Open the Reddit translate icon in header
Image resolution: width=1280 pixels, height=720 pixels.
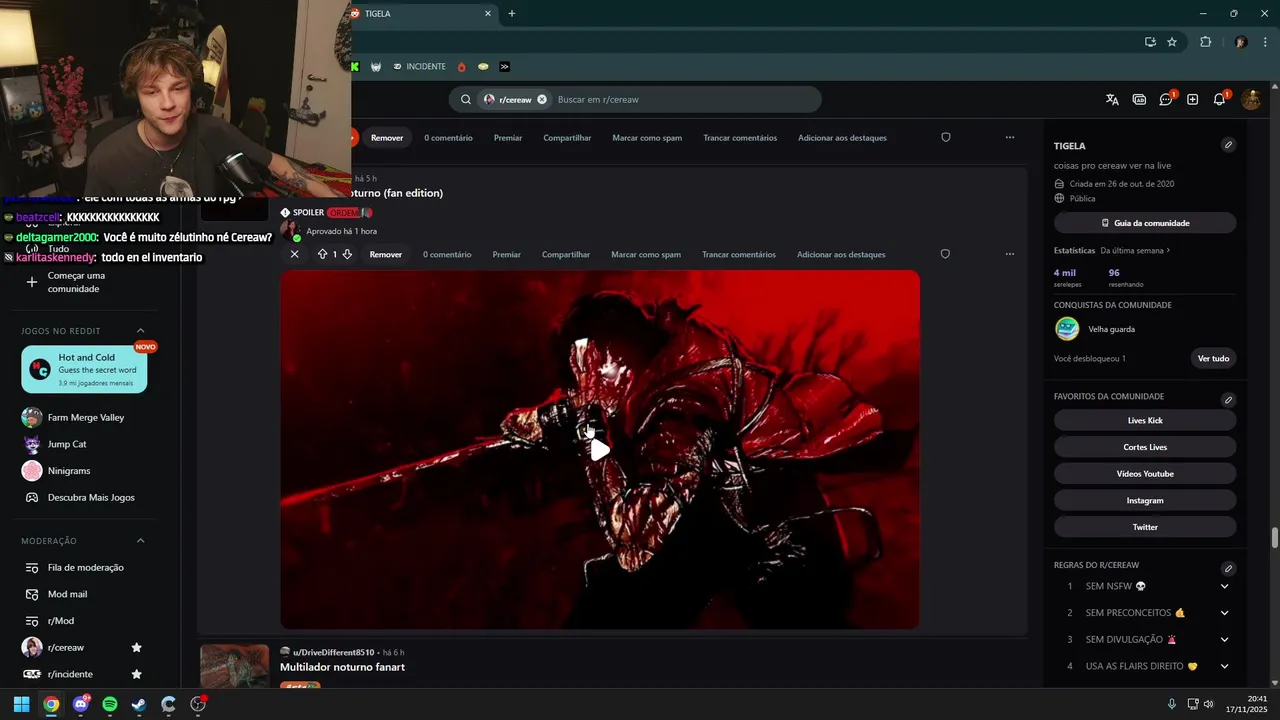(x=1112, y=99)
